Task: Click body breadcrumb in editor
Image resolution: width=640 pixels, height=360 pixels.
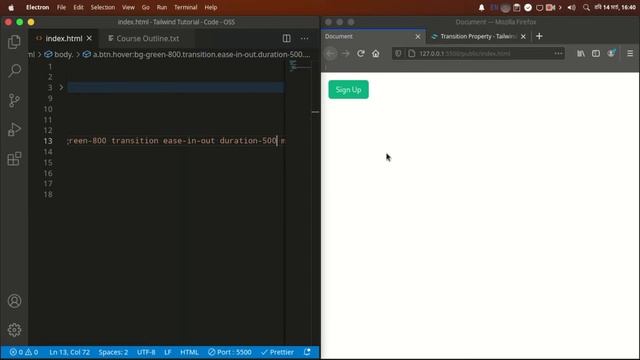Action: [59, 54]
